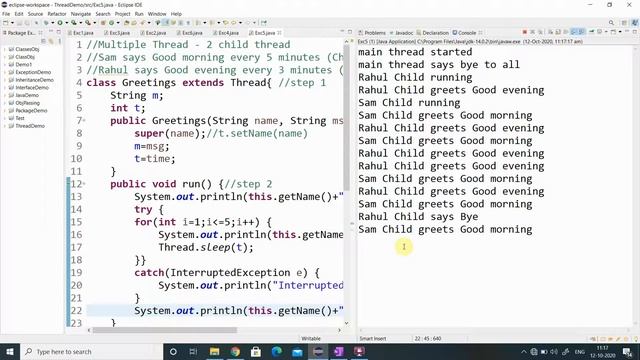Open Task View on taskbar
Viewport: 640px width, 360px height.
193,351
